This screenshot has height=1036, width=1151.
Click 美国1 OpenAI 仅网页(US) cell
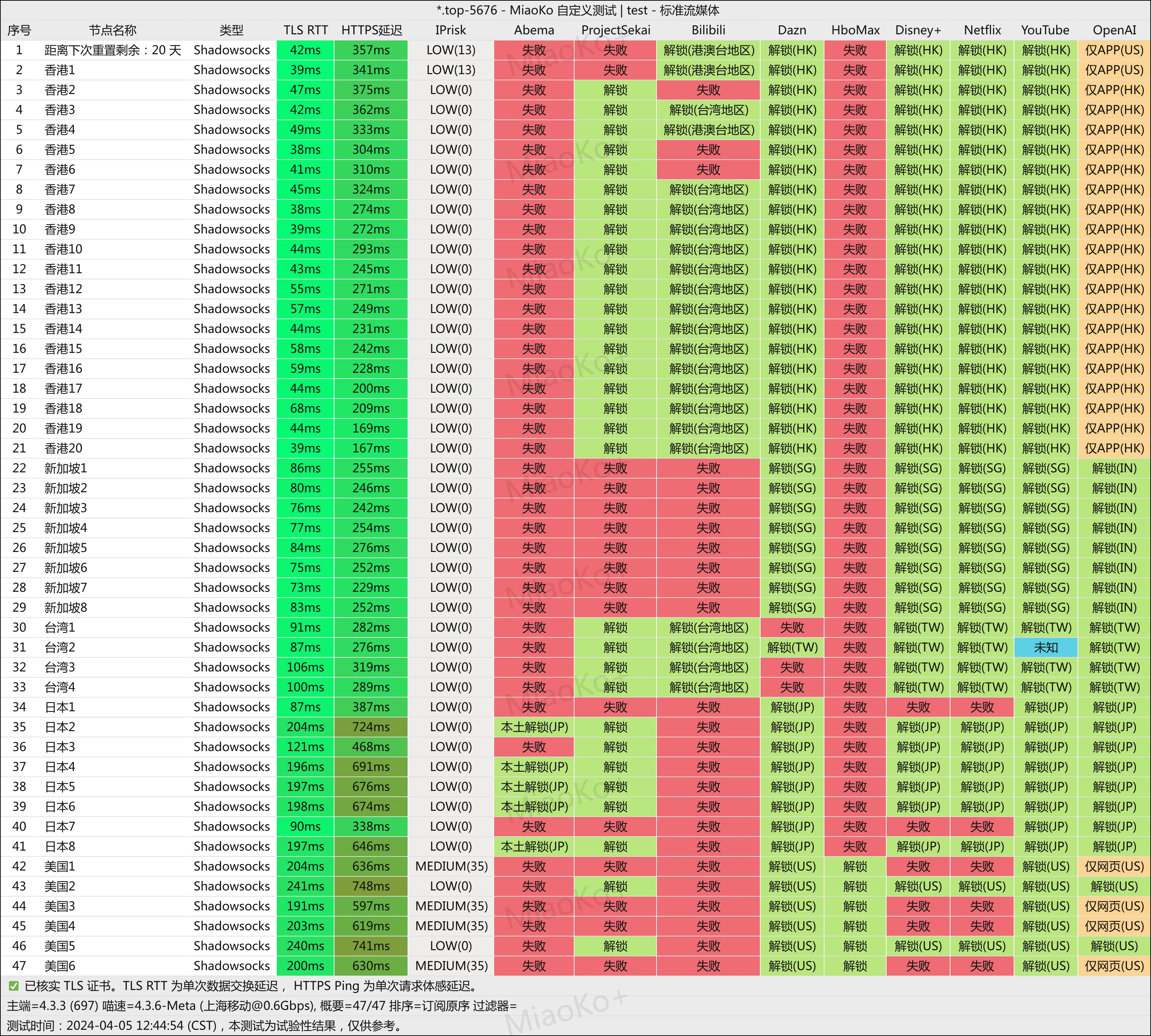pyautogui.click(x=1114, y=866)
